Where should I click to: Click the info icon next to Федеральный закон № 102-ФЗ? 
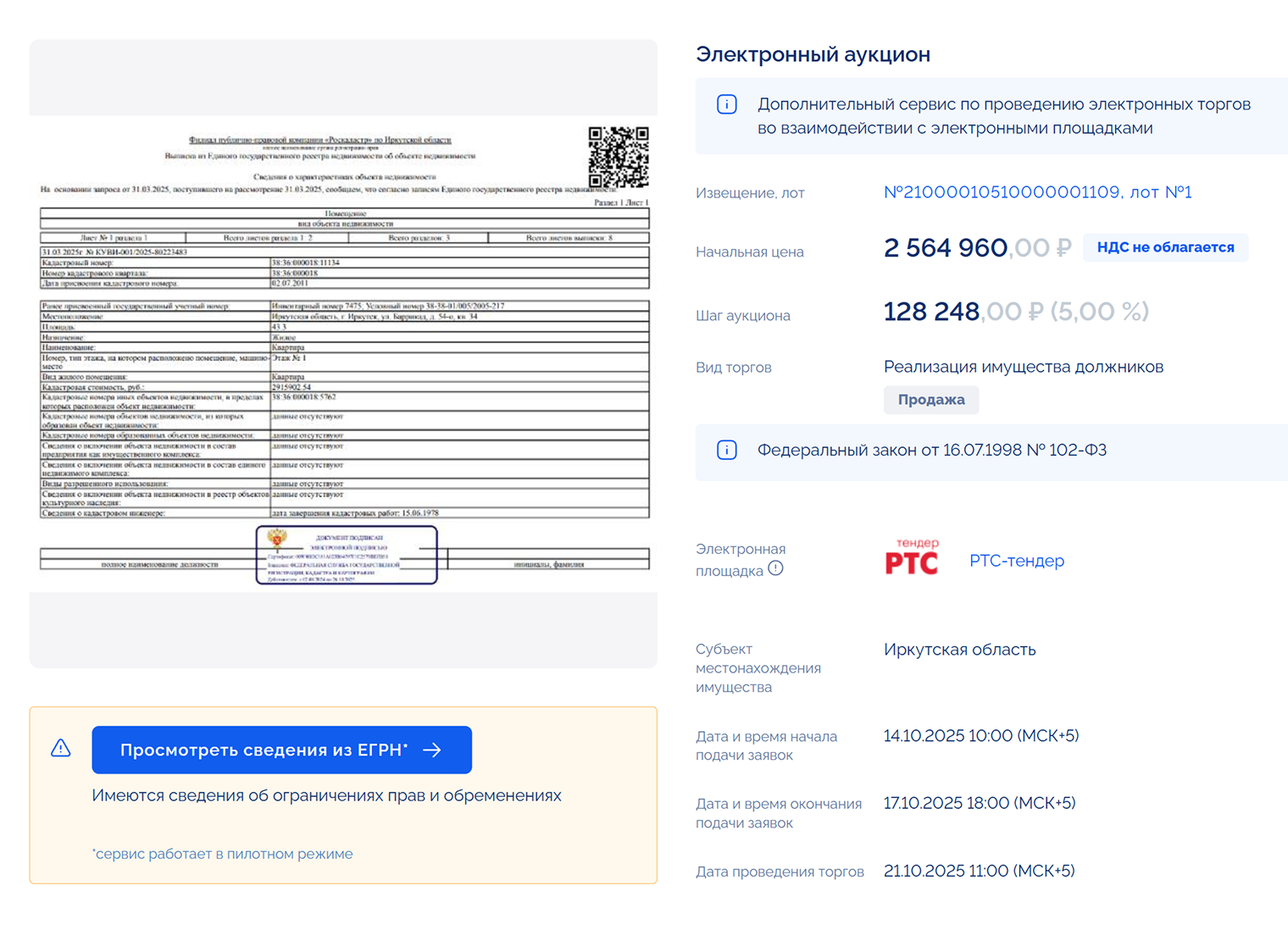tap(726, 450)
